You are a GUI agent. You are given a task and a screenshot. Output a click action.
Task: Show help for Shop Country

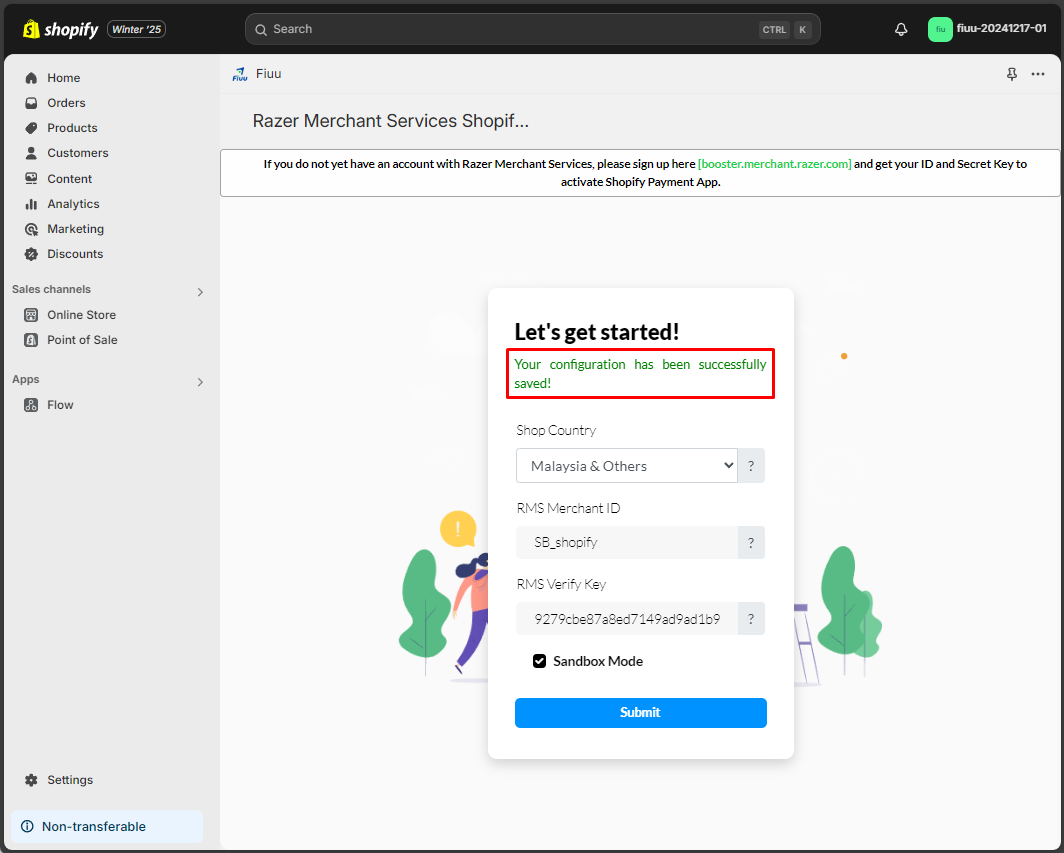751,466
